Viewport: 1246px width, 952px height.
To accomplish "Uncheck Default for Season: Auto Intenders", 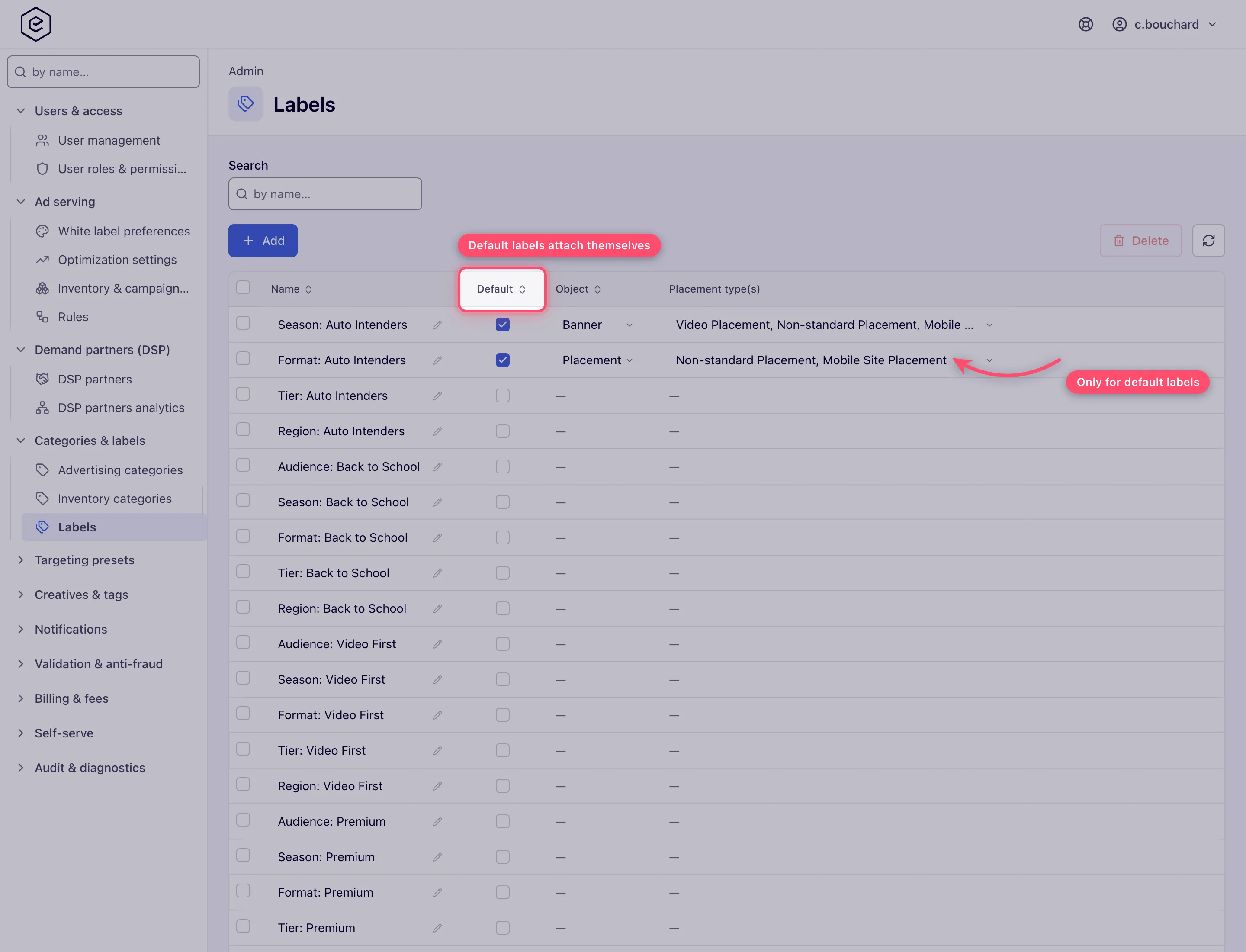I will pos(503,325).
